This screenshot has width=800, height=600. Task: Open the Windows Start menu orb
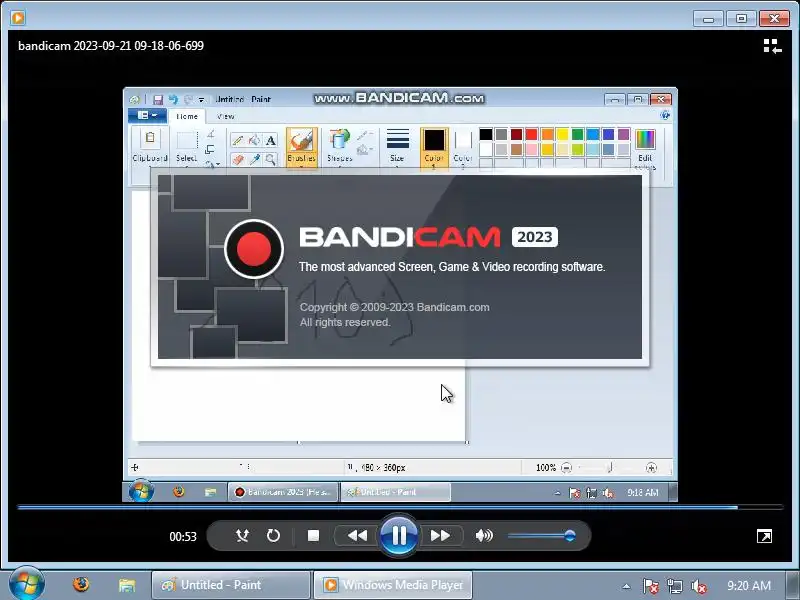pos(27,585)
